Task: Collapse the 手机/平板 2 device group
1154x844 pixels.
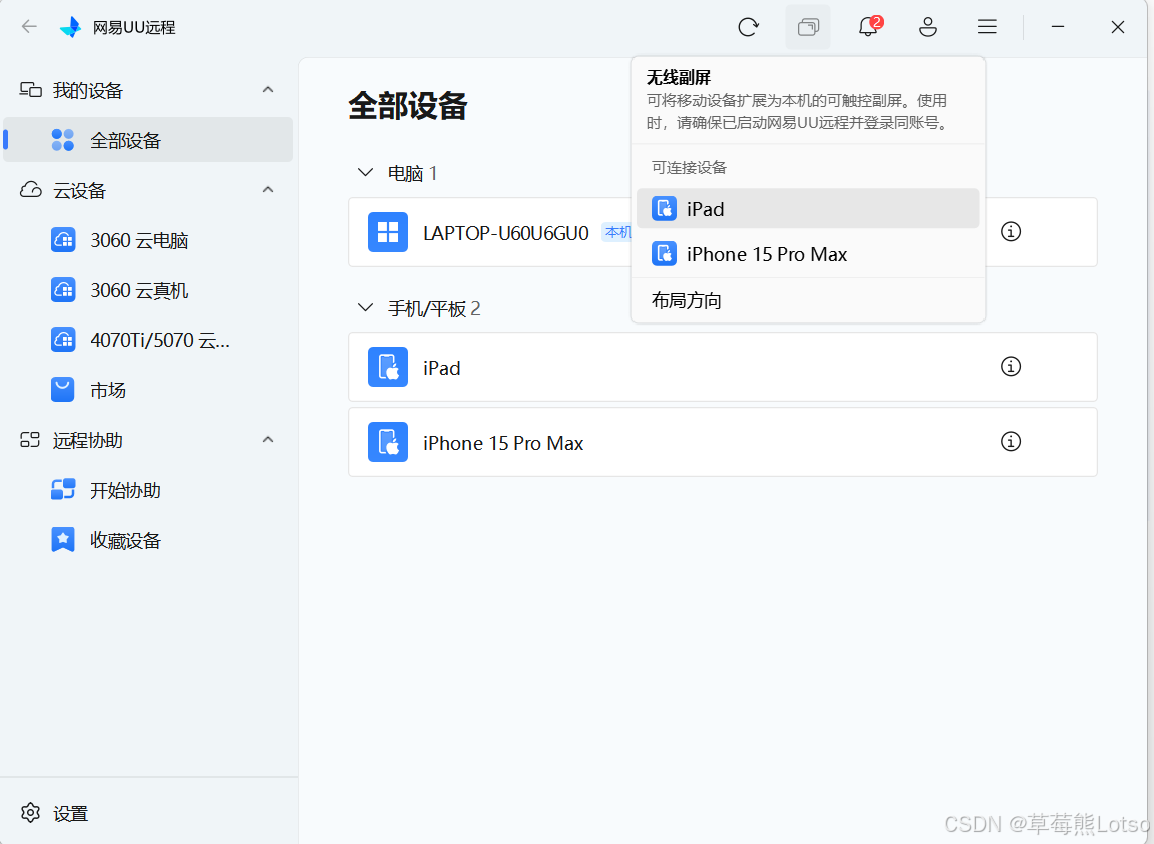Action: pyautogui.click(x=365, y=308)
